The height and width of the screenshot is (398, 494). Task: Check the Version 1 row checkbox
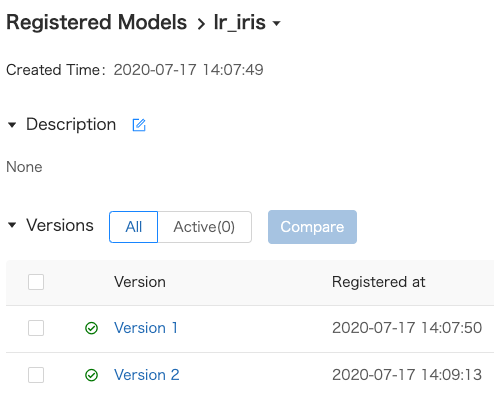(x=36, y=328)
